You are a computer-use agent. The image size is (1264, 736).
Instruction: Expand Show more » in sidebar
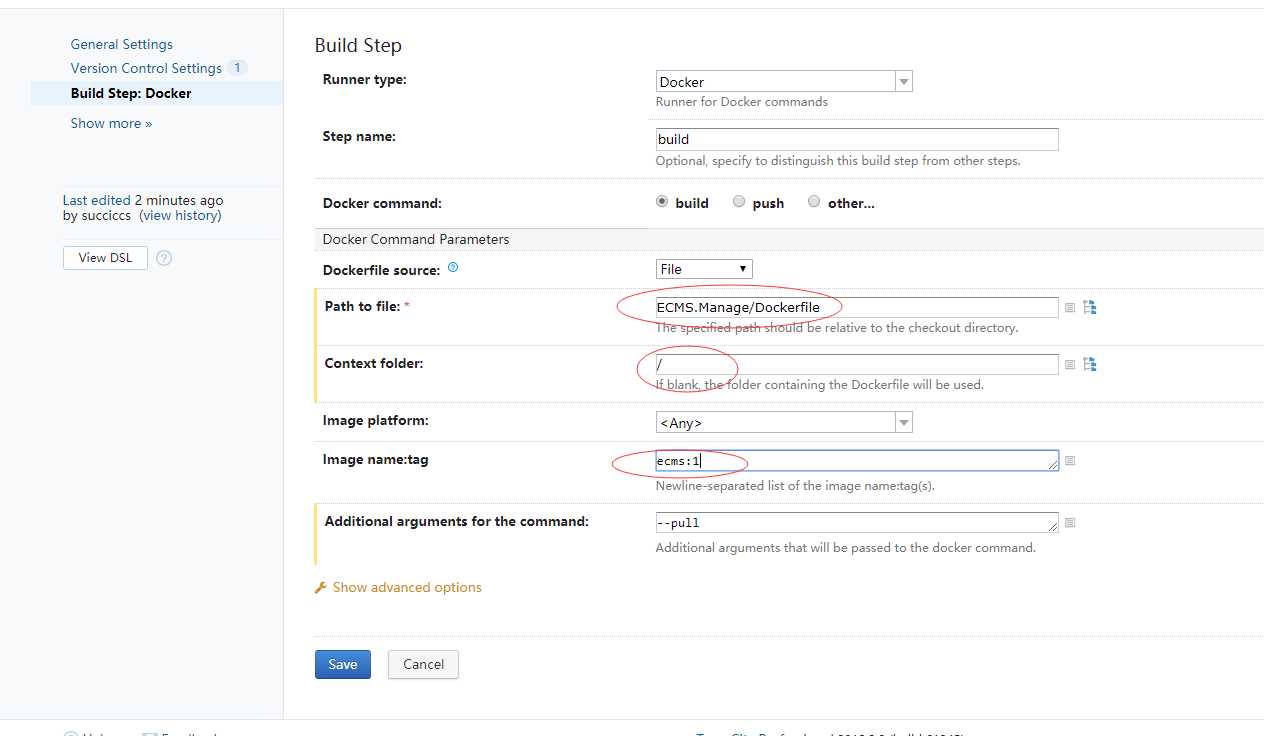pyautogui.click(x=111, y=123)
